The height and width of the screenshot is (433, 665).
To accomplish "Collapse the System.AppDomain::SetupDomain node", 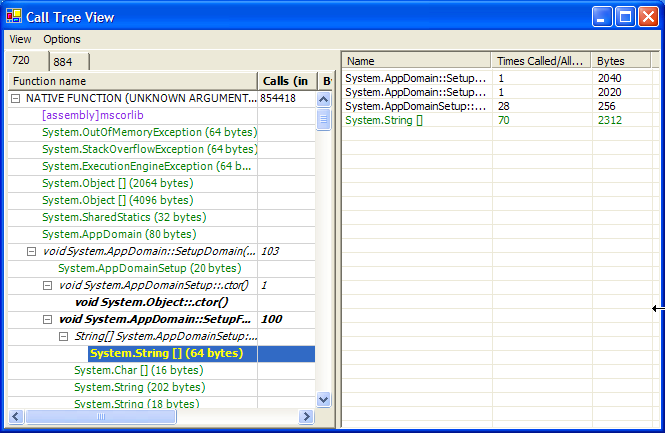I will (x=31, y=251).
